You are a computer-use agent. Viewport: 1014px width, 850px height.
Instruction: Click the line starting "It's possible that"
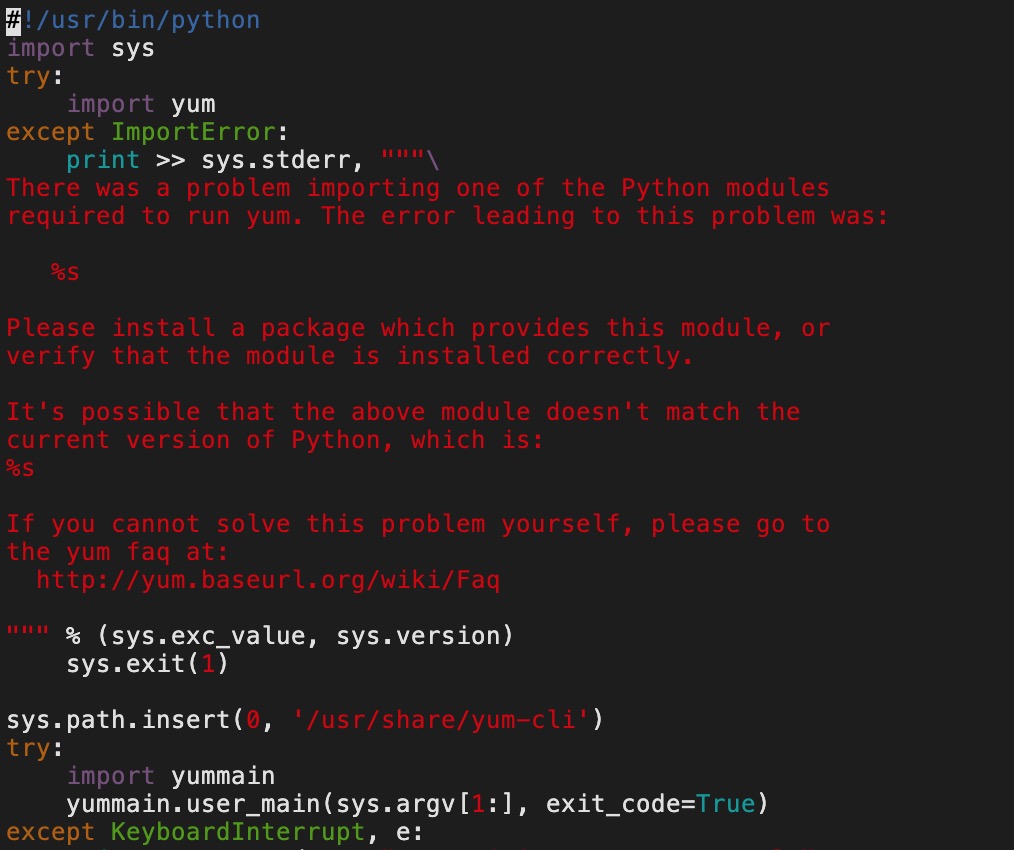point(404,412)
